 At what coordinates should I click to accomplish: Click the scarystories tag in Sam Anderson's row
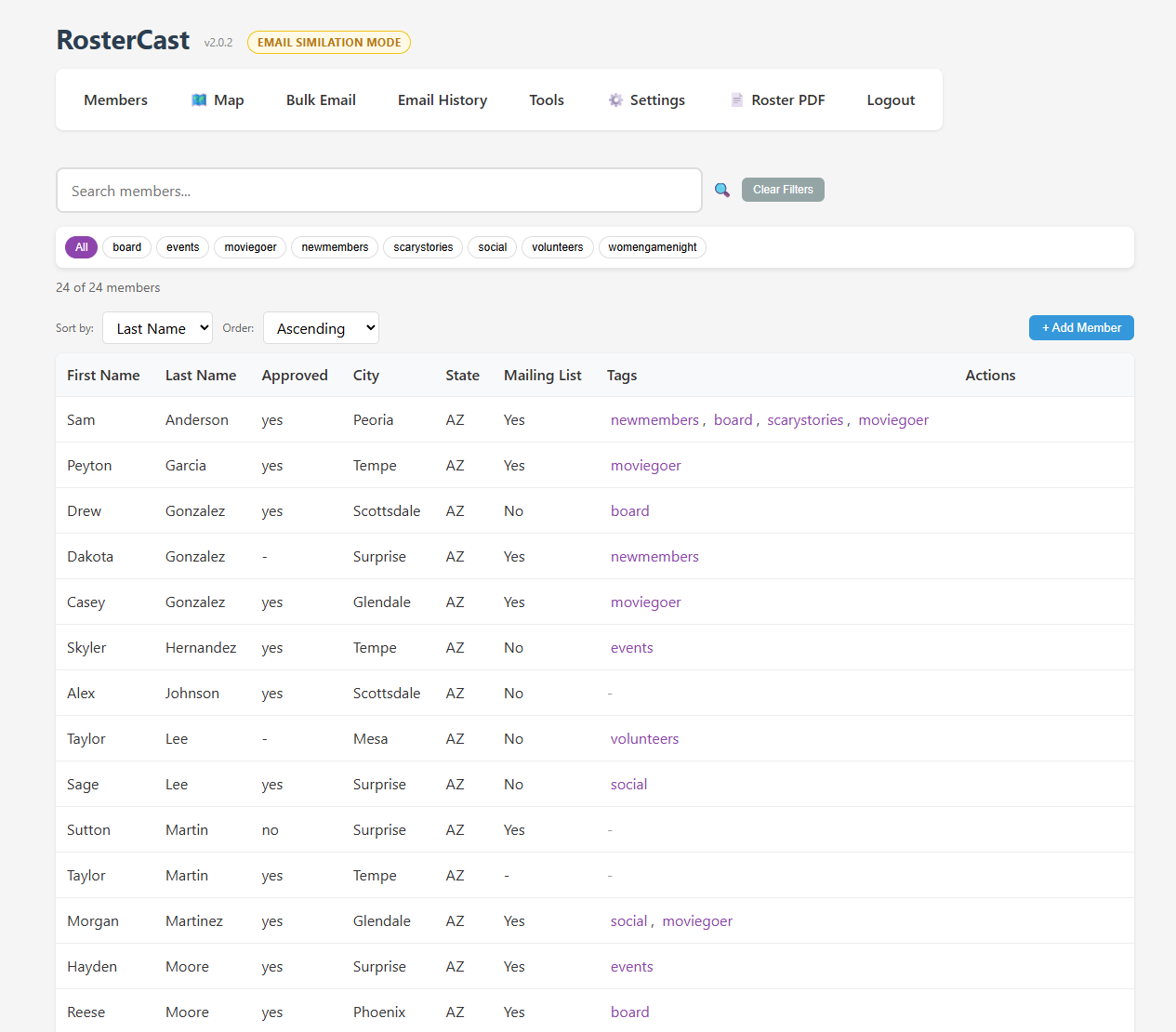(x=805, y=420)
